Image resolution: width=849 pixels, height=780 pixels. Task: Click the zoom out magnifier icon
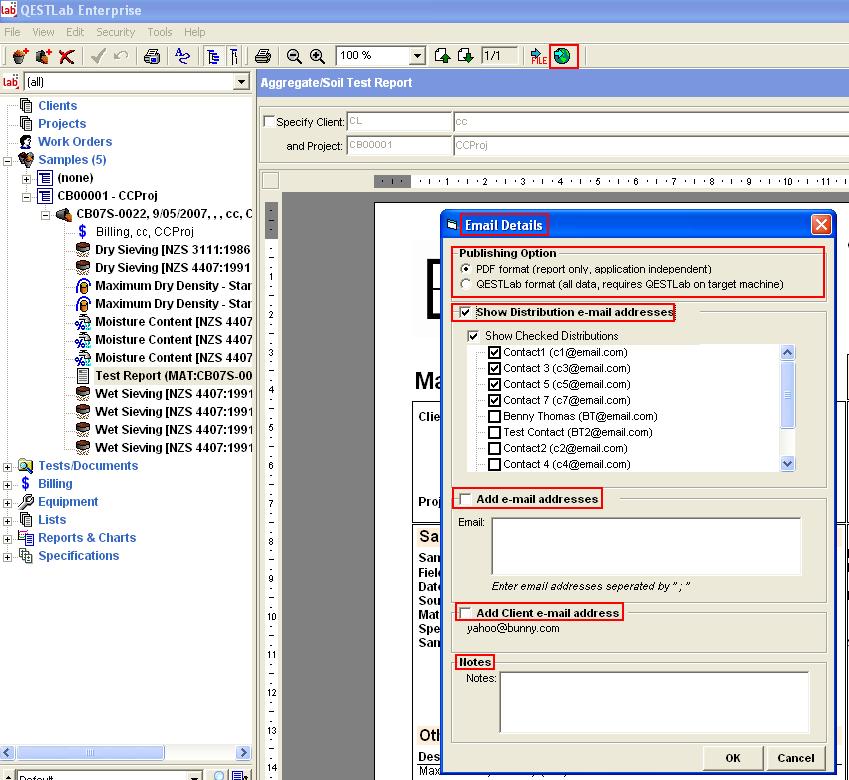coord(294,56)
